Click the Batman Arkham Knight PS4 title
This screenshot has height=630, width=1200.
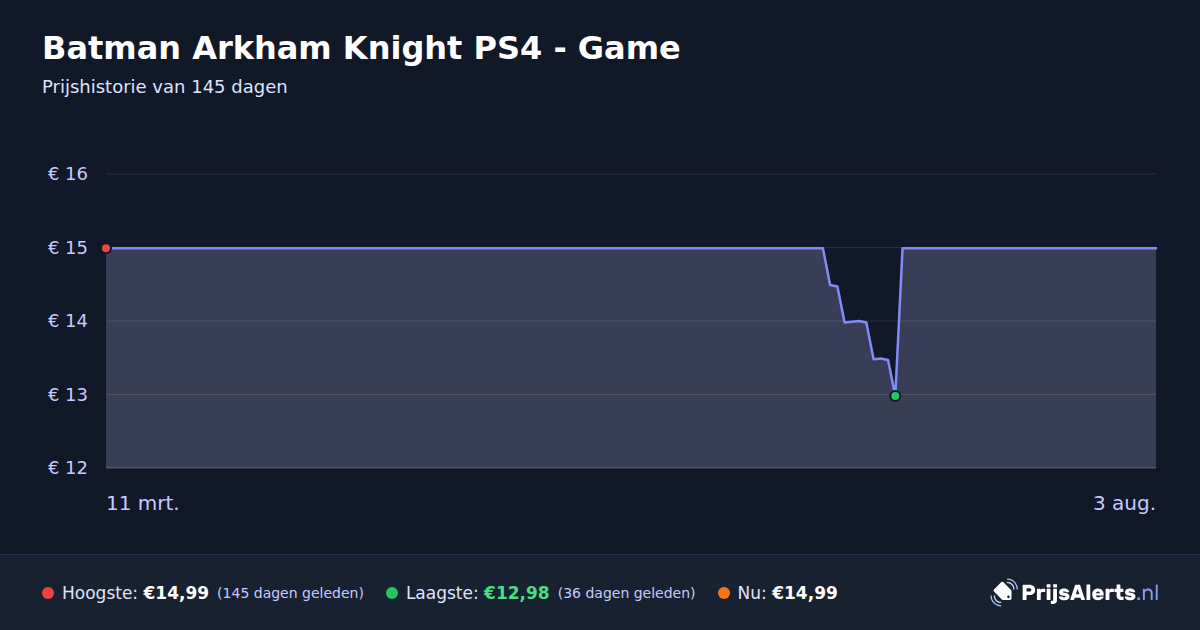(361, 48)
